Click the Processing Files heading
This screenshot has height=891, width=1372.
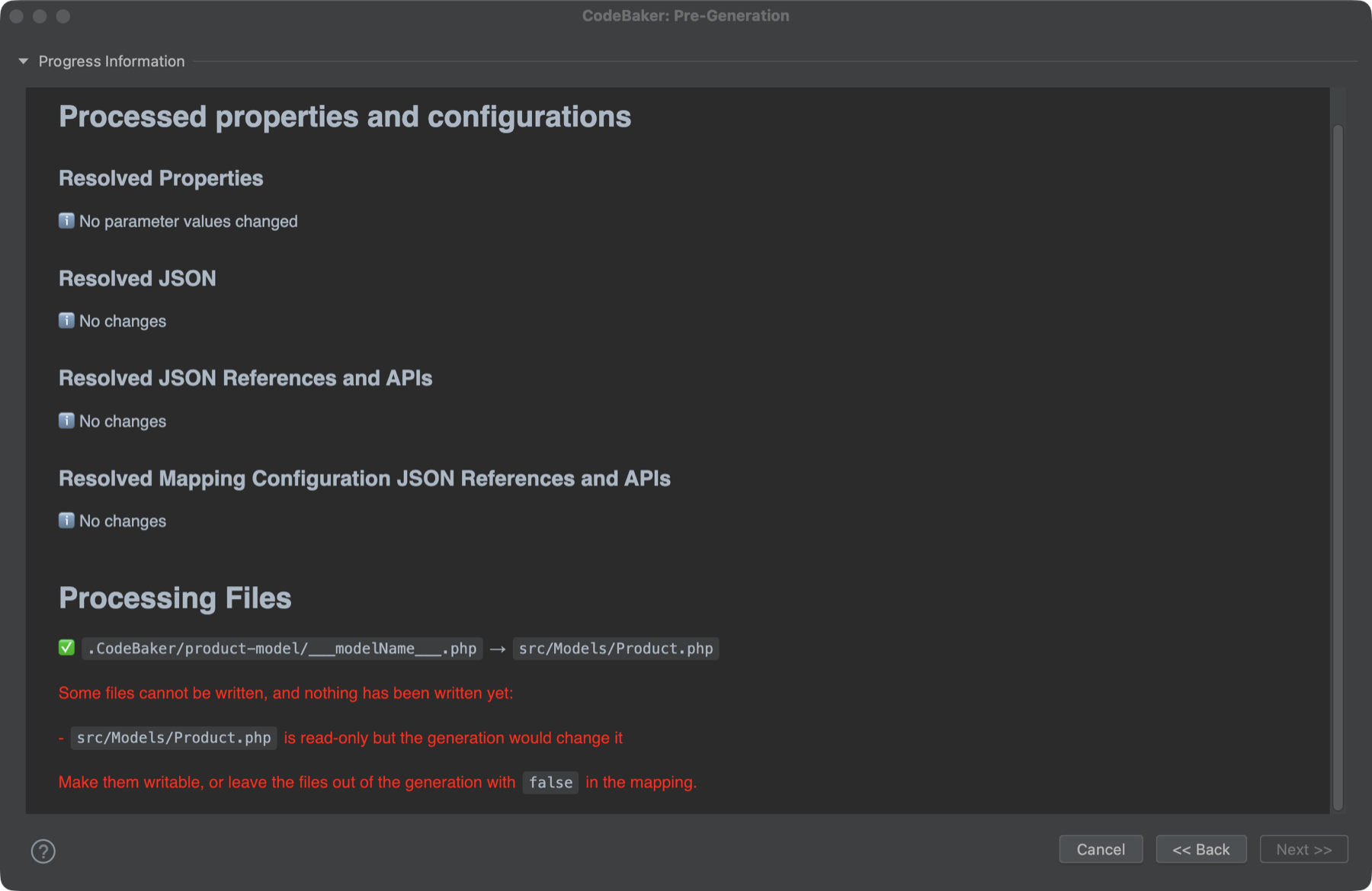point(175,598)
